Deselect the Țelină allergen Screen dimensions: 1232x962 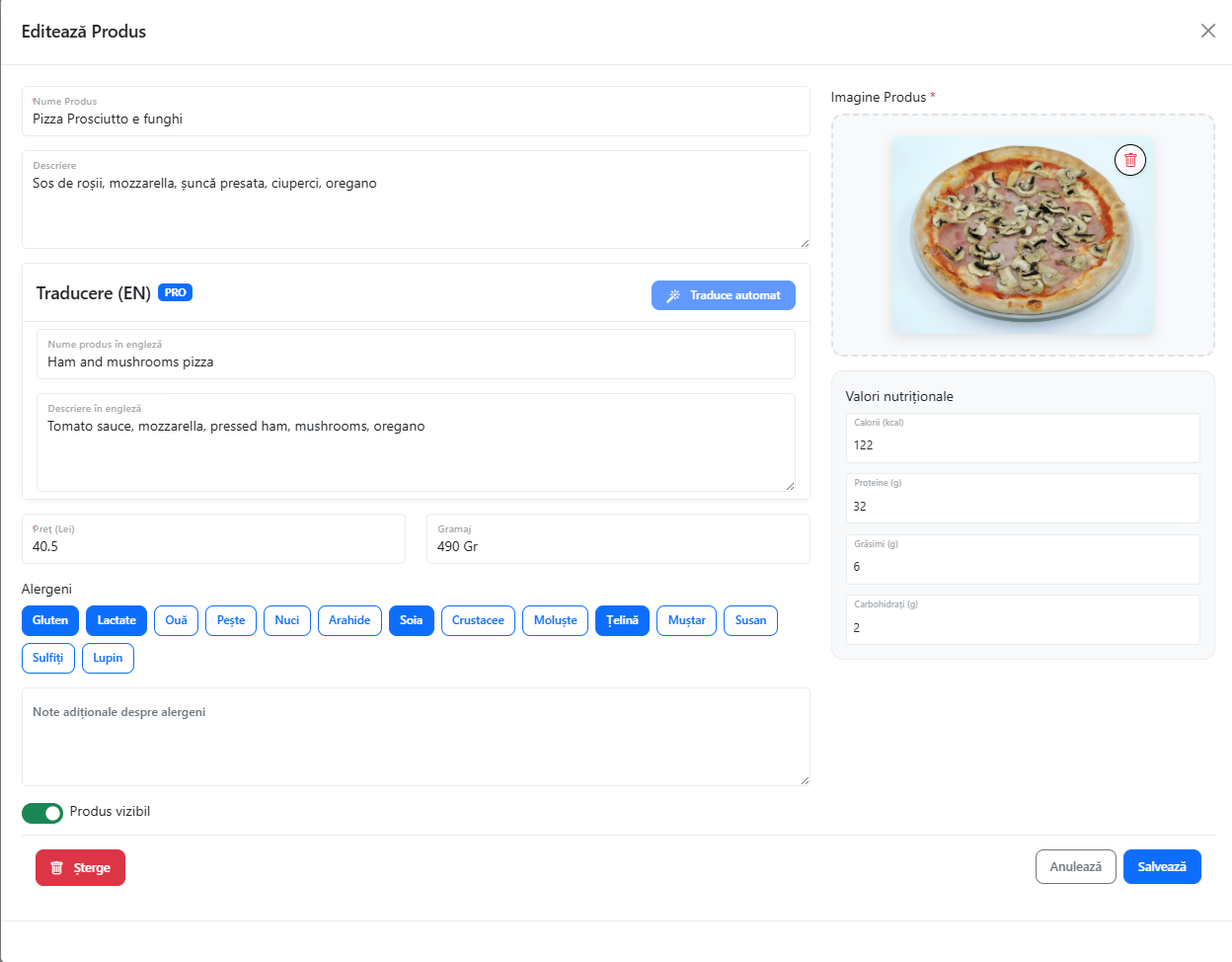click(x=622, y=620)
